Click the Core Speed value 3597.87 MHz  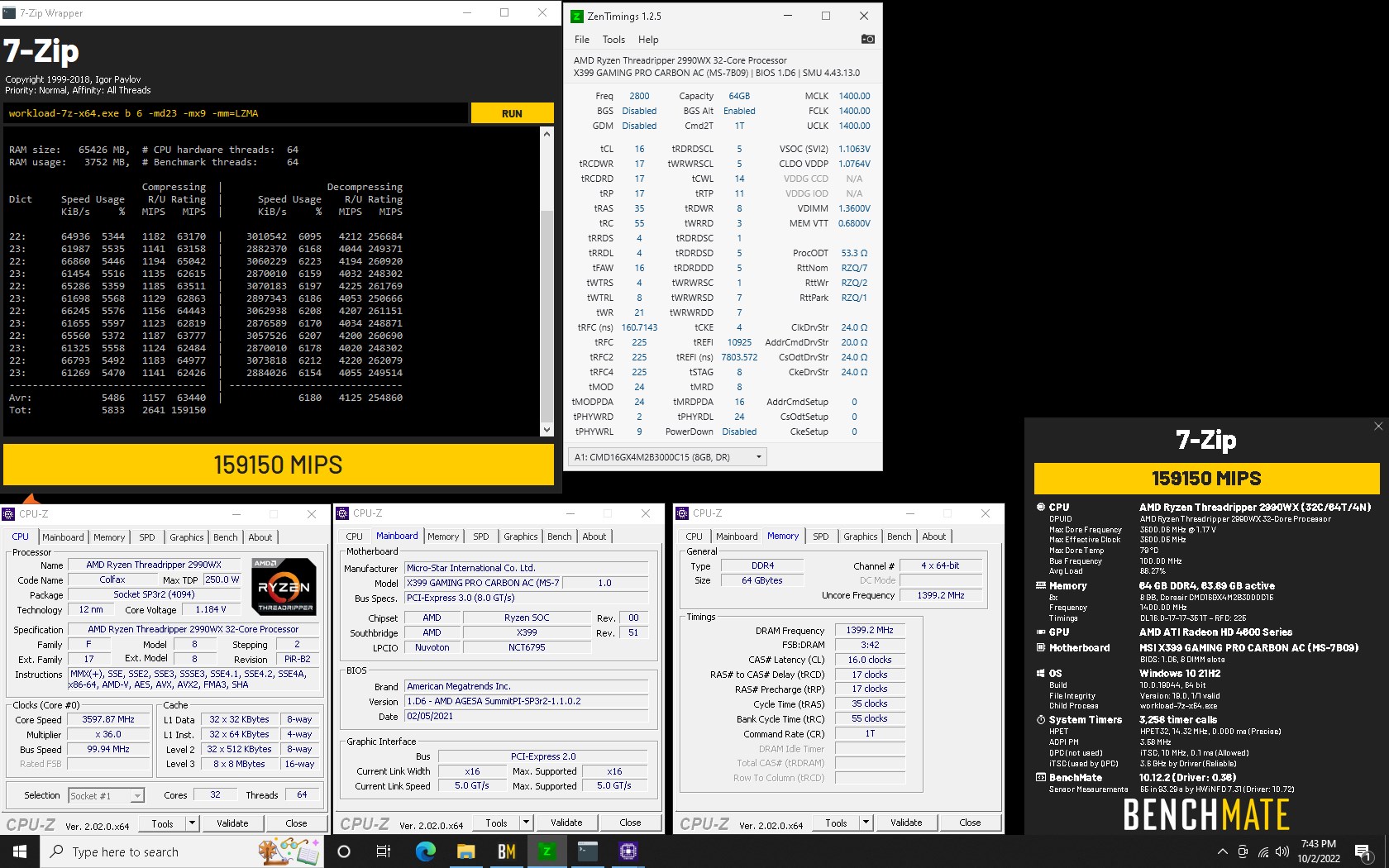click(x=108, y=719)
